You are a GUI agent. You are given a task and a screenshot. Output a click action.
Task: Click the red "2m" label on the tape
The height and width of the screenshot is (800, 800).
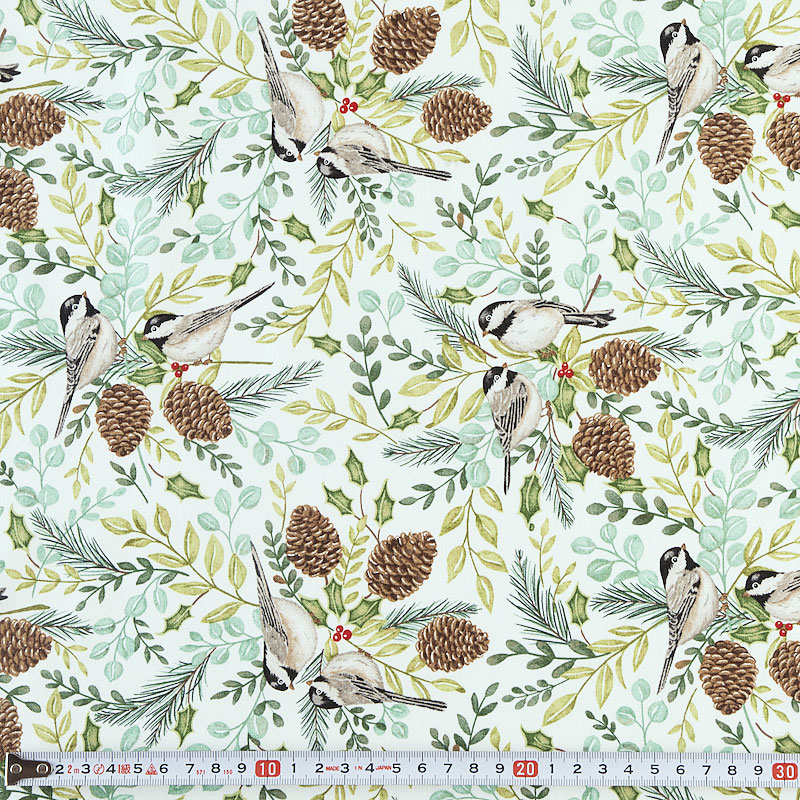pos(73,769)
